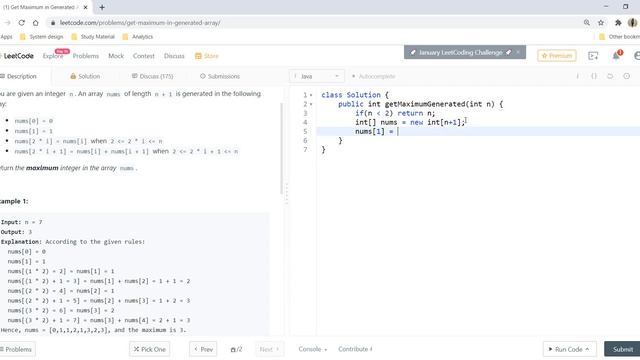The width and height of the screenshot is (640, 360).
Task: Switch to the Solution tab
Action: pyautogui.click(x=85, y=76)
